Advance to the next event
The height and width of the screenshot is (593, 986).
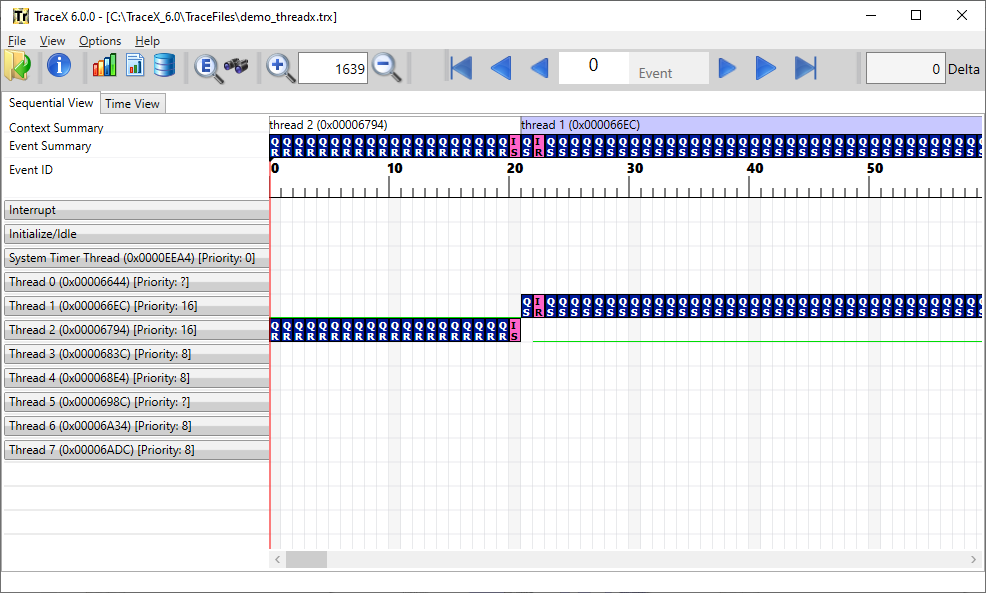coord(727,68)
